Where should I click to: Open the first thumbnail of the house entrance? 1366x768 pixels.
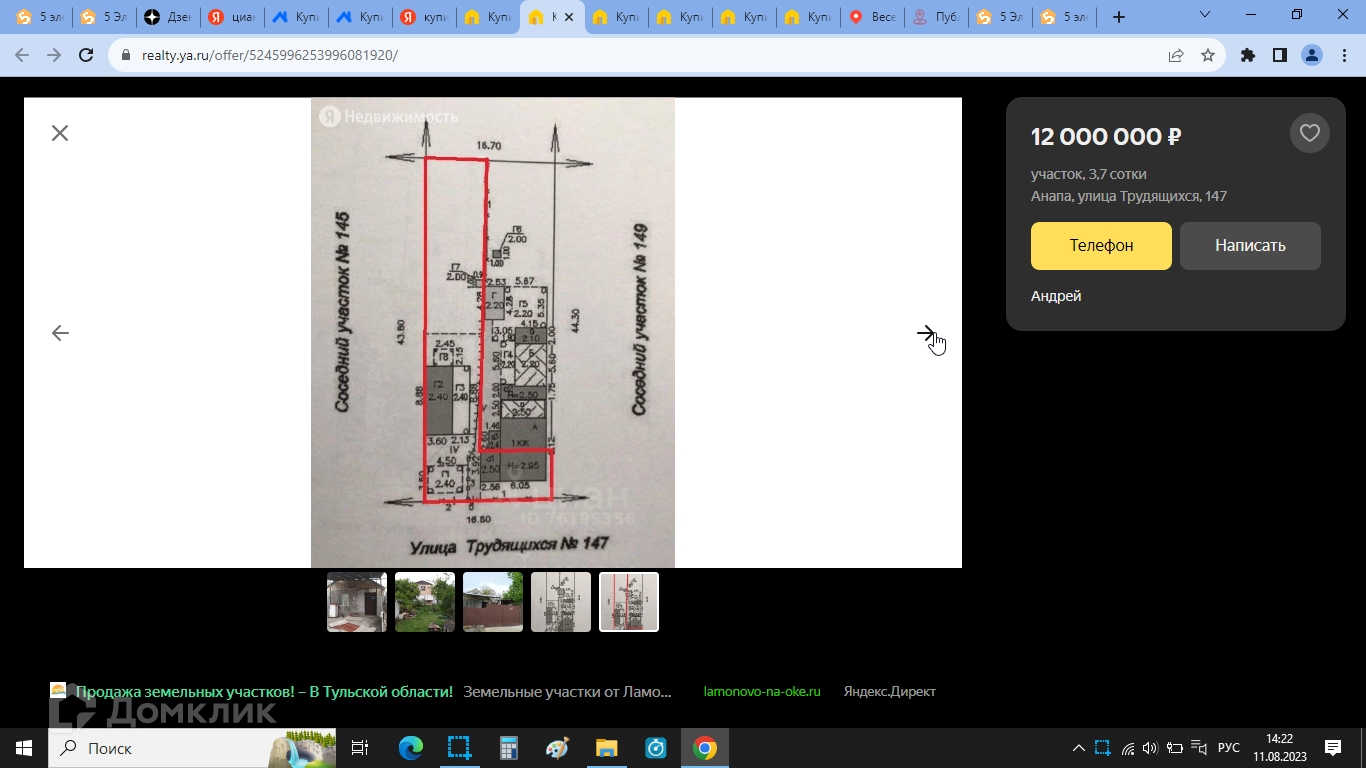click(357, 602)
